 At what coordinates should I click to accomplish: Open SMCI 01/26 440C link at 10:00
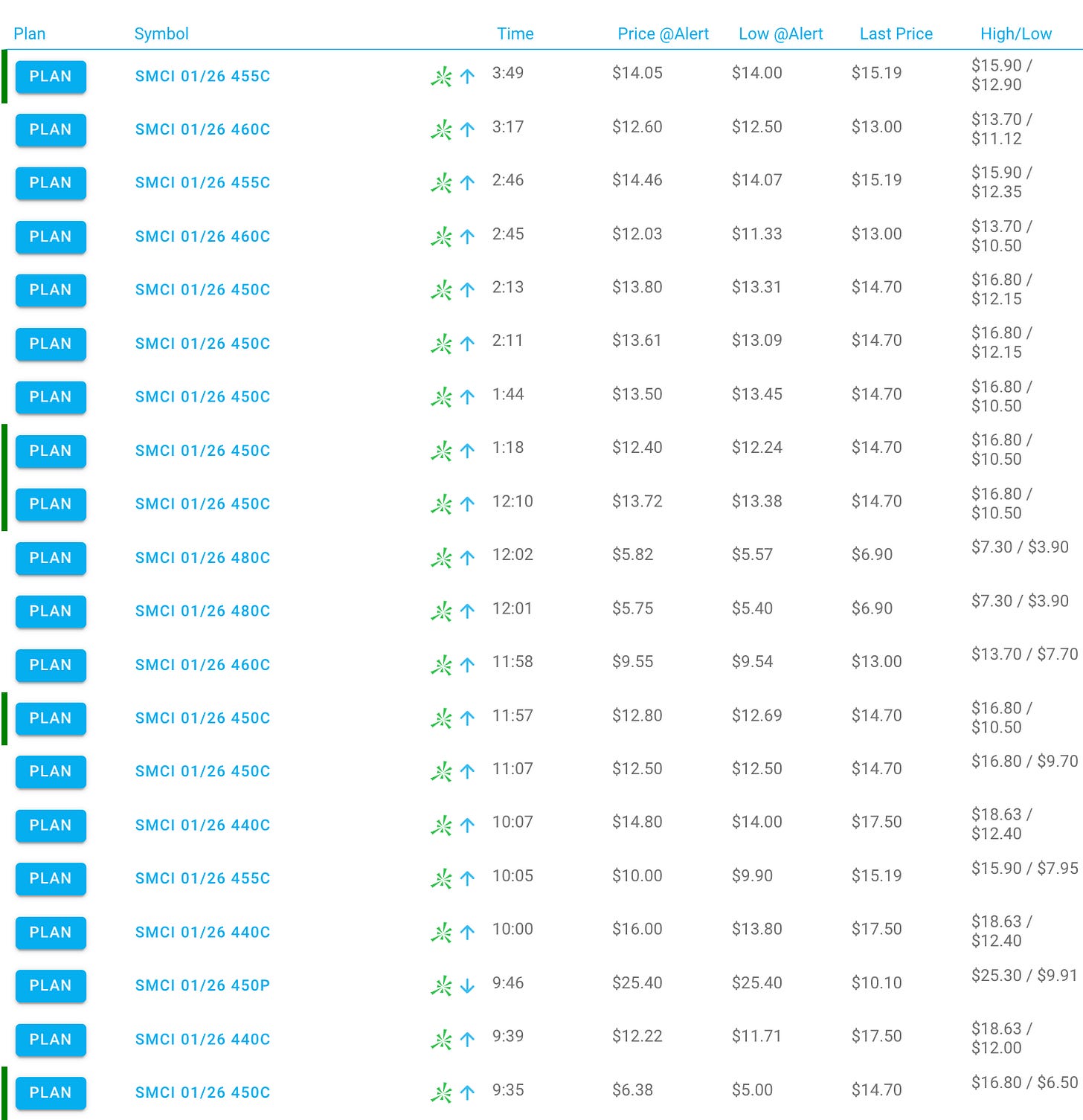click(202, 932)
